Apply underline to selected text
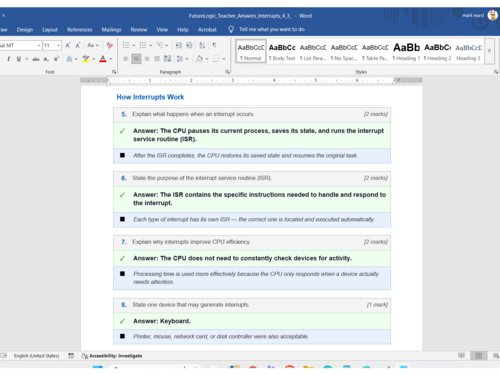The height and width of the screenshot is (375, 500). pos(19,59)
